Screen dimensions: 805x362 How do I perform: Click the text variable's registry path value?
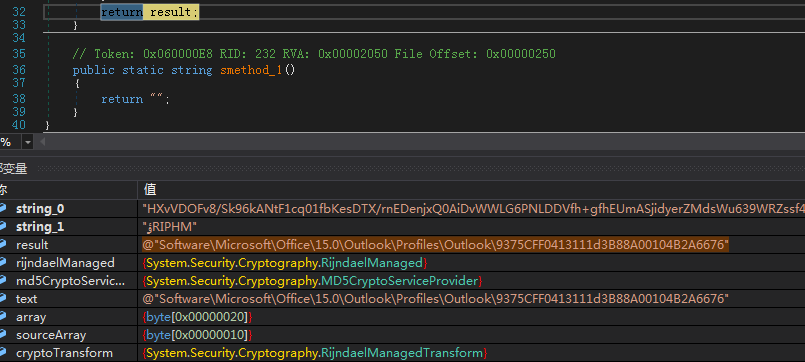(x=435, y=299)
